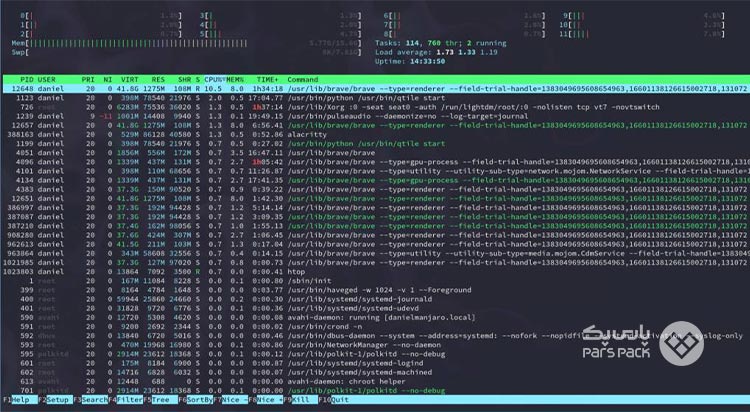Click F8 Nice + to lower priority
The height and width of the screenshot is (412, 750).
click(x=270, y=400)
